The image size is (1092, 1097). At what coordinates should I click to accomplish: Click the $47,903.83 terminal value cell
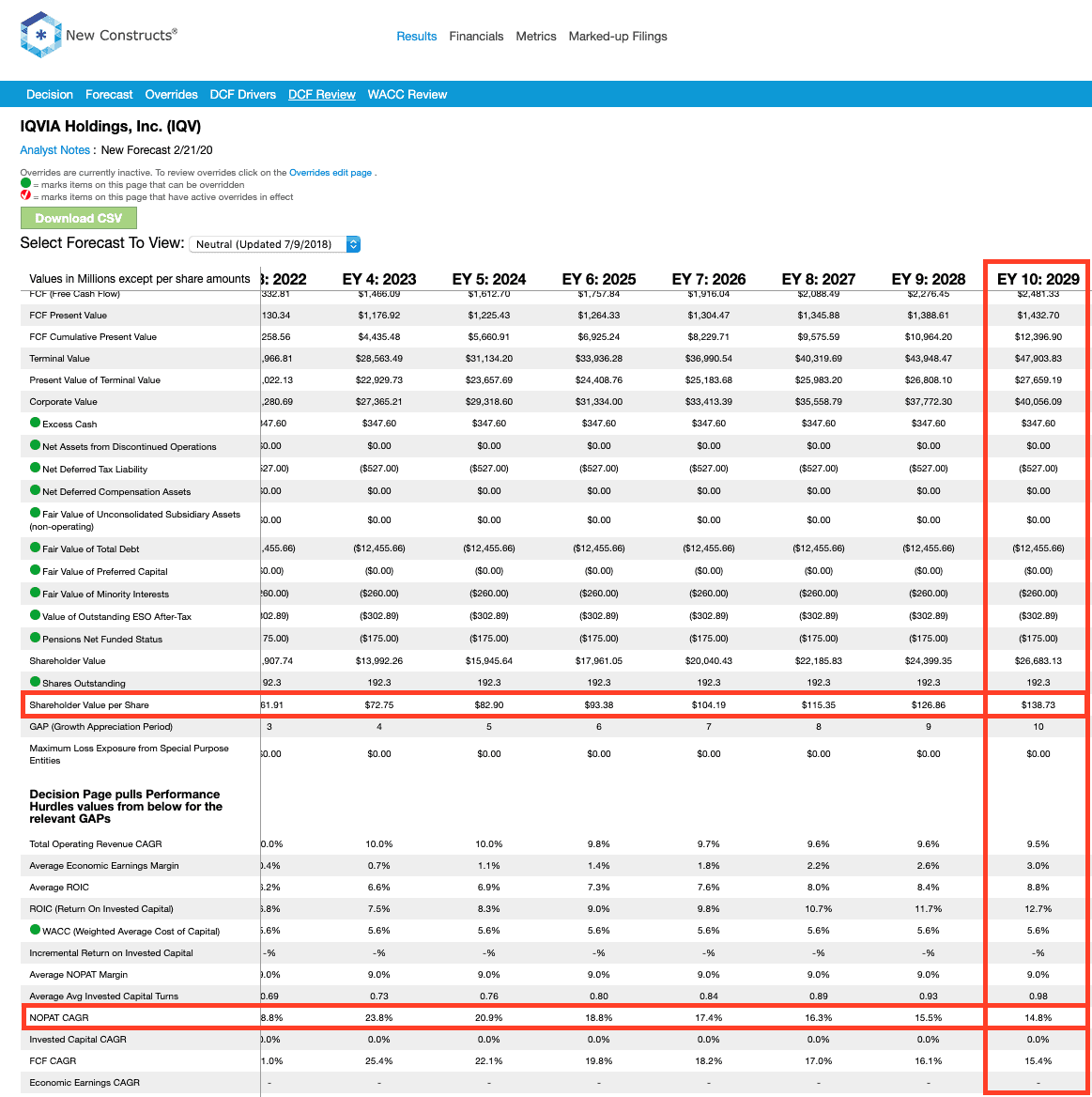point(1038,359)
